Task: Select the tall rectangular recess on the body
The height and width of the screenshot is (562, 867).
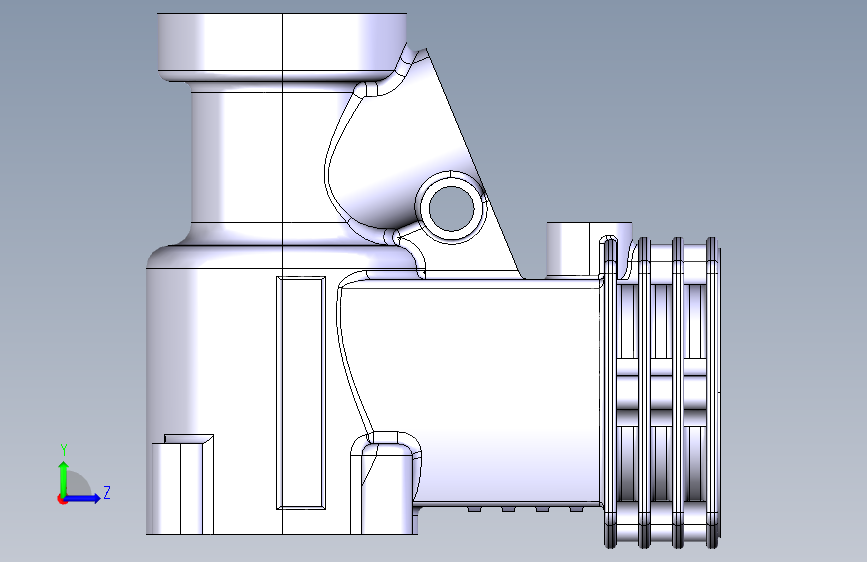Action: (x=301, y=393)
